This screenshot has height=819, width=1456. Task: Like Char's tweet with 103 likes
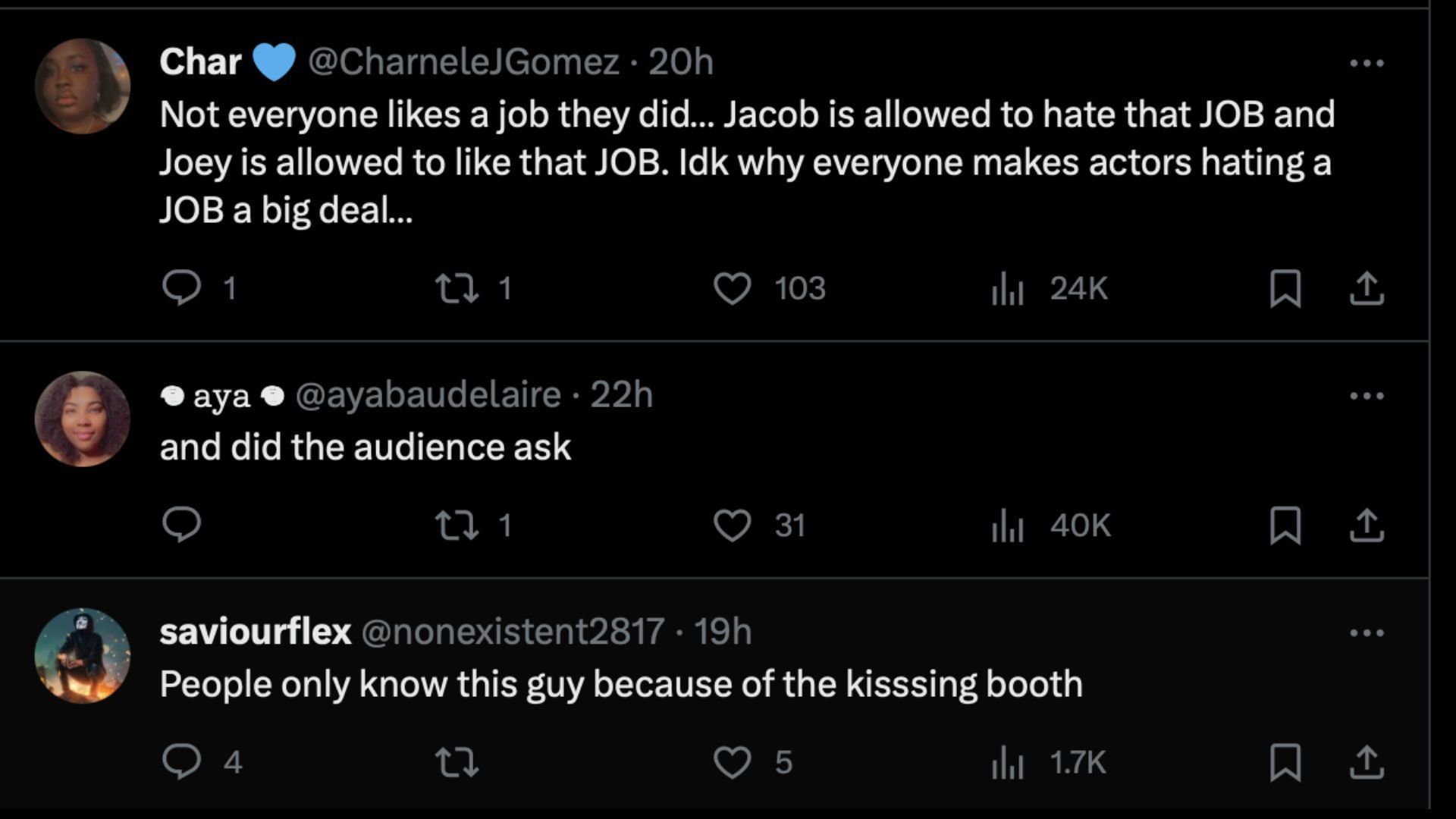pos(733,288)
